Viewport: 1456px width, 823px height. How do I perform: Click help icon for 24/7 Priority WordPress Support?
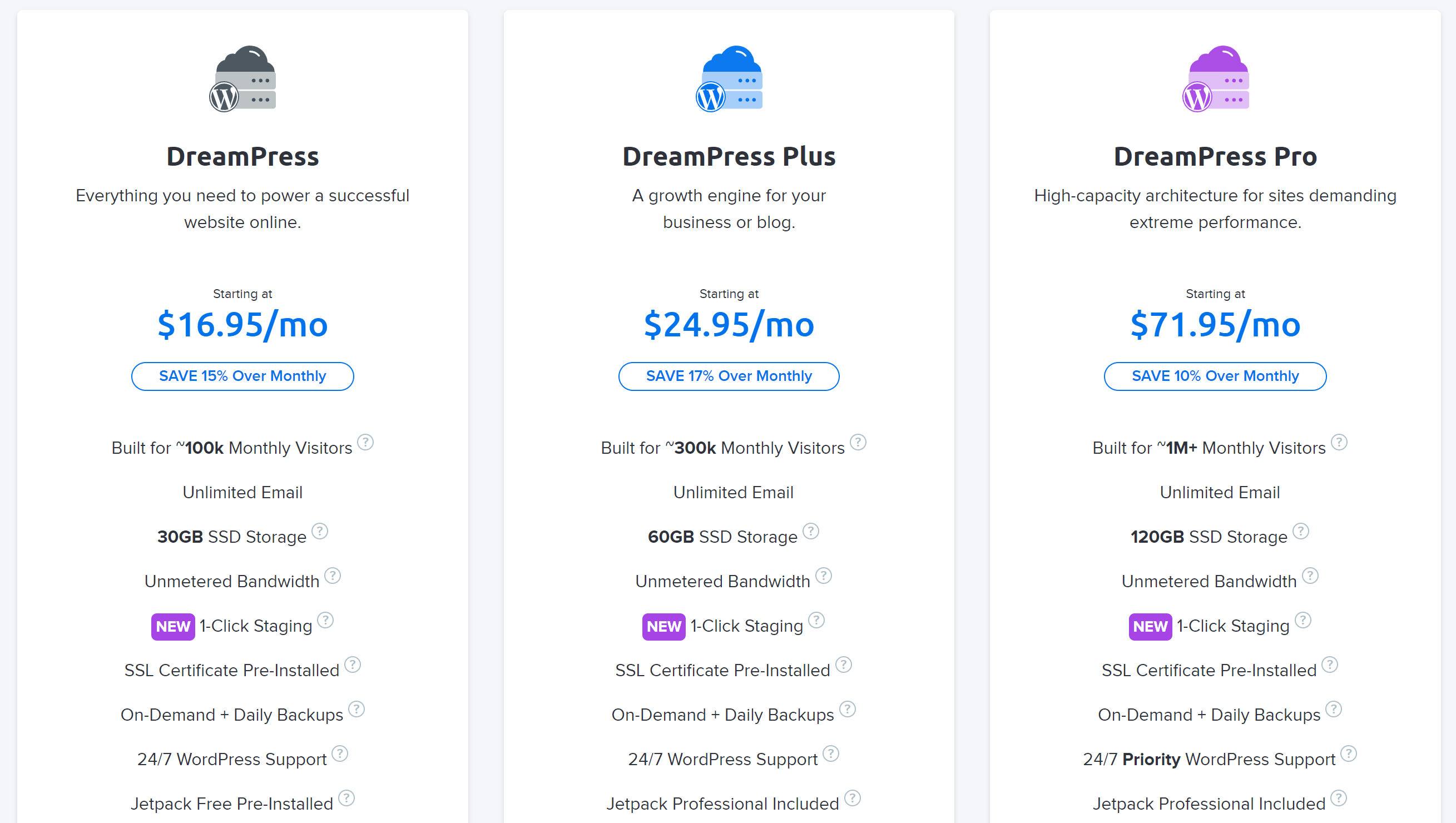(x=1349, y=754)
